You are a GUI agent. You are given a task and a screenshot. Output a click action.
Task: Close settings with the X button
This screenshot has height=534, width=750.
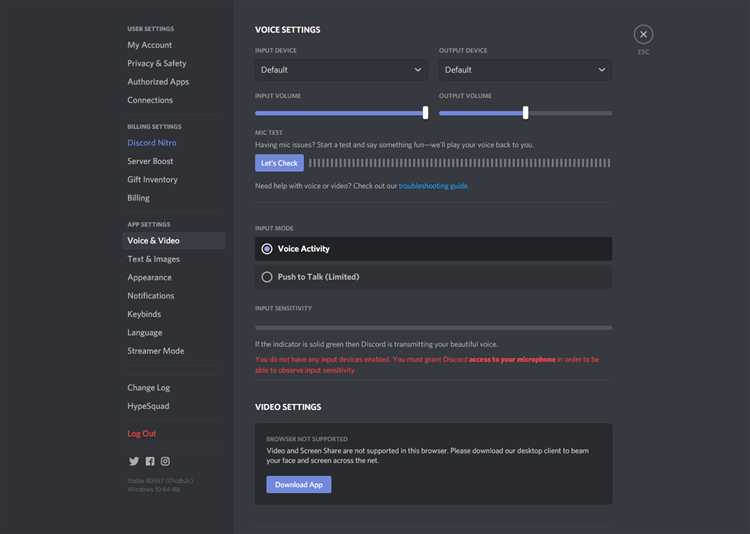point(643,34)
